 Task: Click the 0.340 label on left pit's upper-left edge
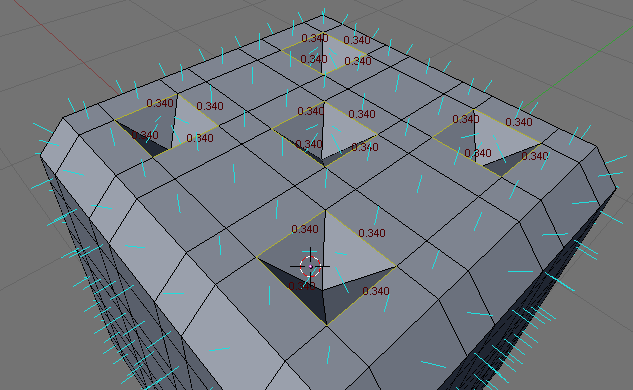coord(160,103)
